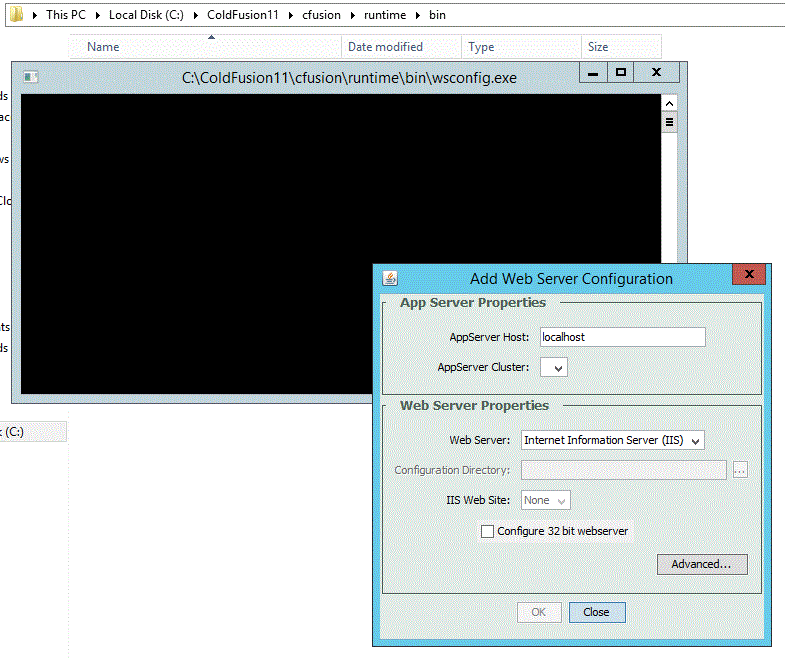Maximize the wsconfig.exe console window

click(x=621, y=73)
